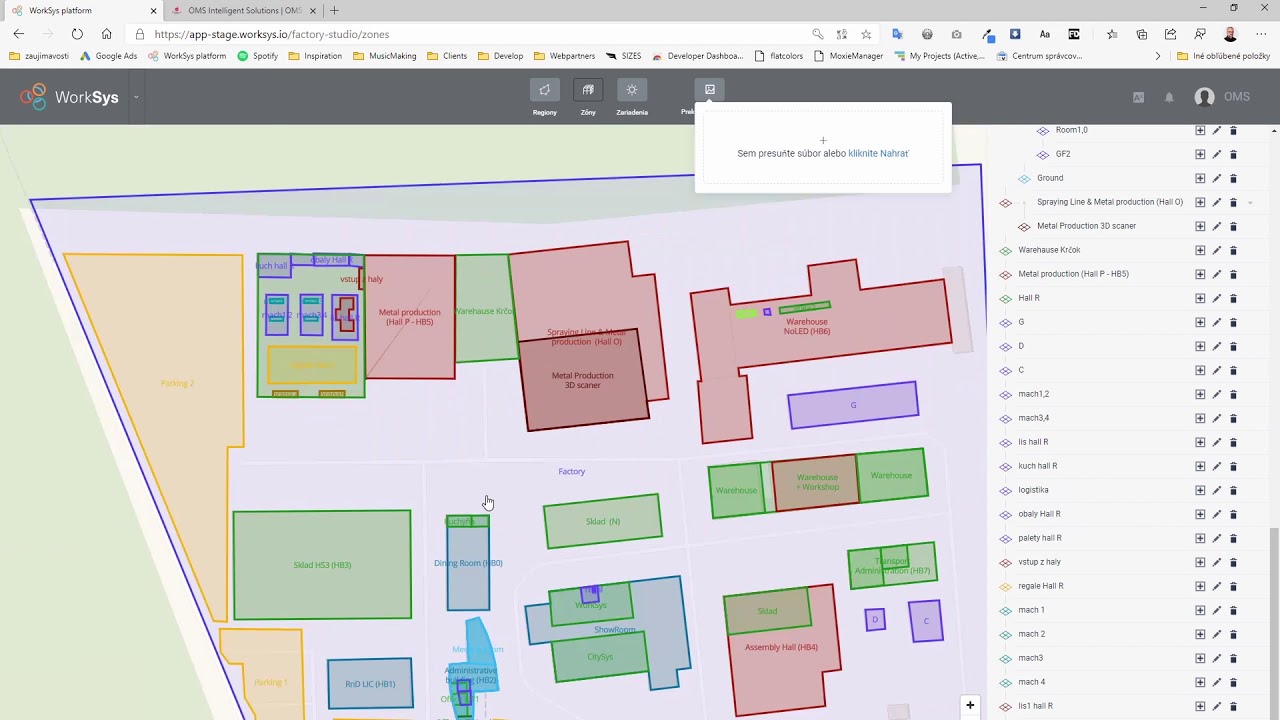Zoom in the map with plus button

point(969,706)
